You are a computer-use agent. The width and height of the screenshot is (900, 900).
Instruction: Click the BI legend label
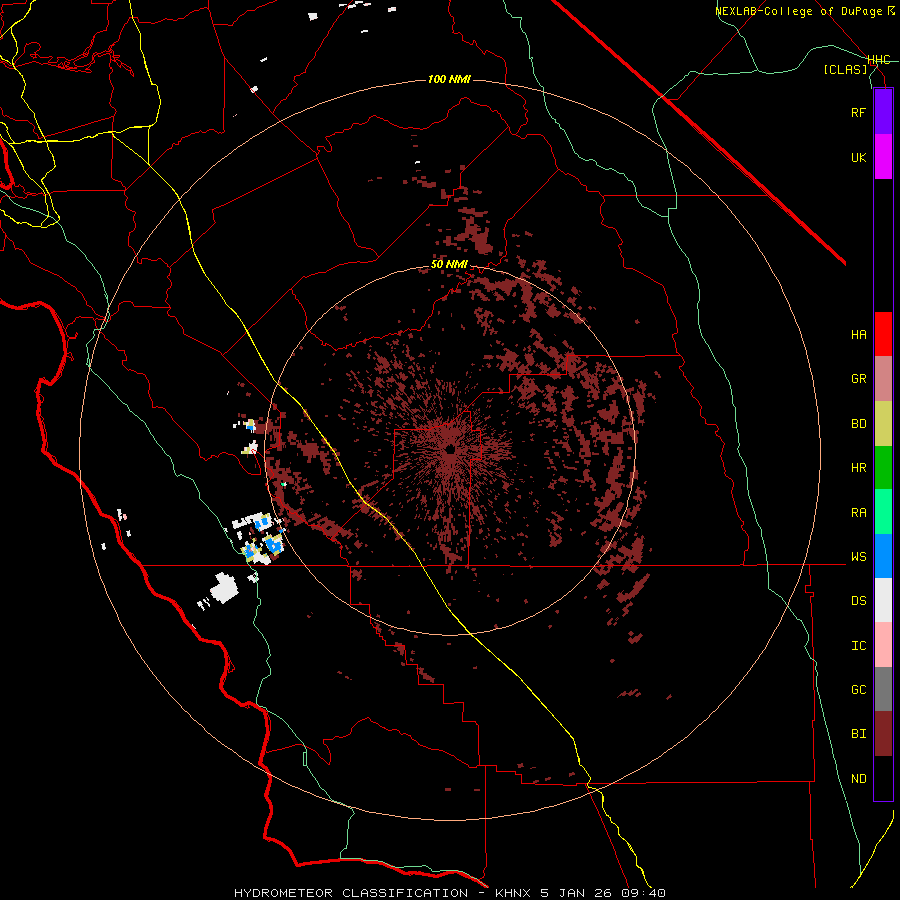click(858, 734)
